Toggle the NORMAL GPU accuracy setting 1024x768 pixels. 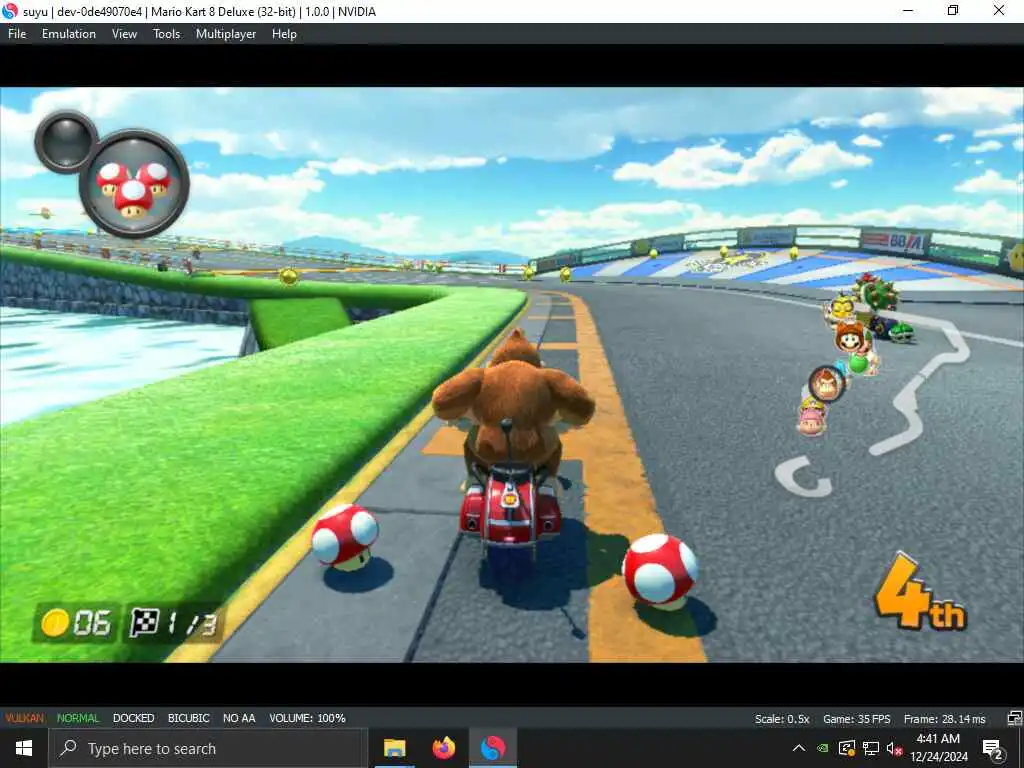(78, 718)
